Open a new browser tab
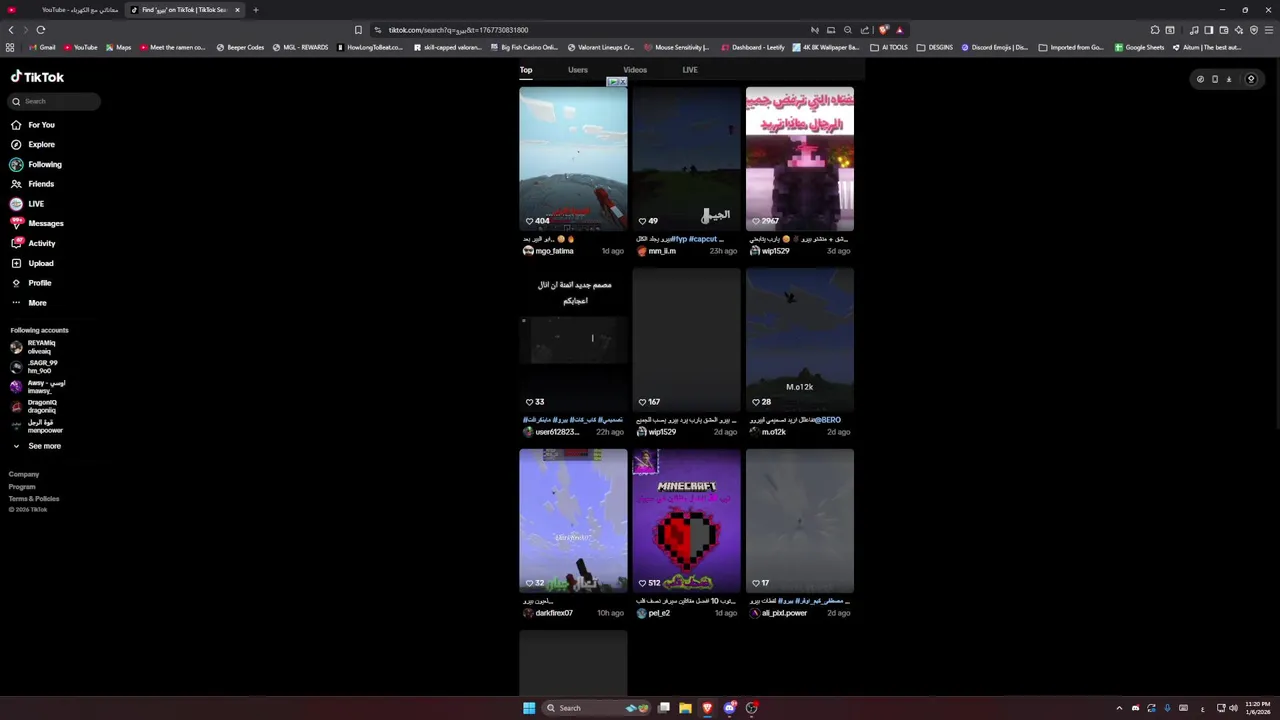Image resolution: width=1280 pixels, height=720 pixels. tap(255, 10)
